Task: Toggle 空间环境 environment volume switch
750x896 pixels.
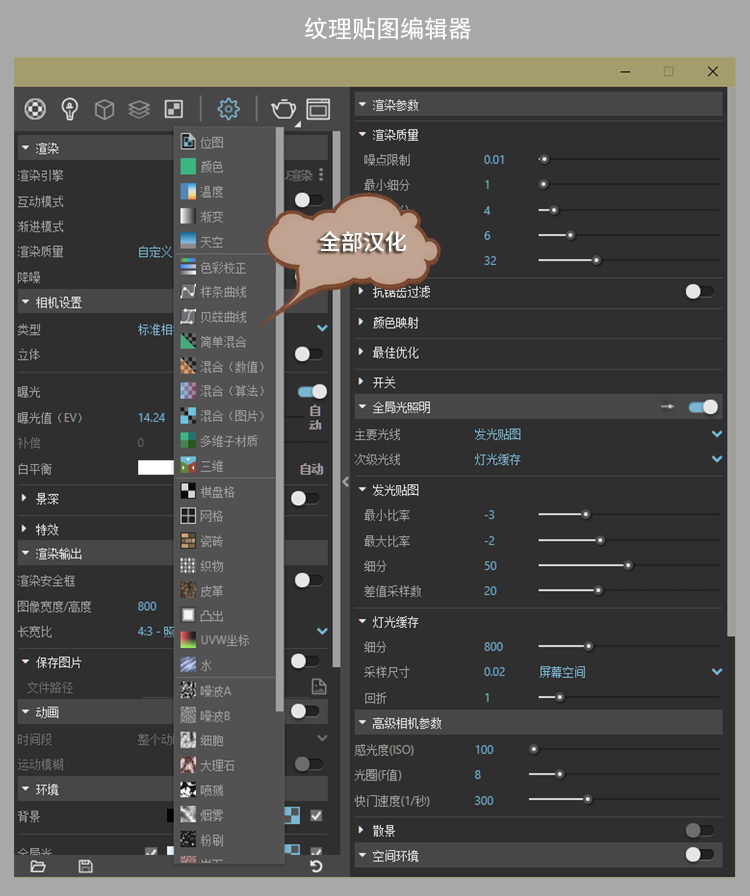Action: point(700,854)
